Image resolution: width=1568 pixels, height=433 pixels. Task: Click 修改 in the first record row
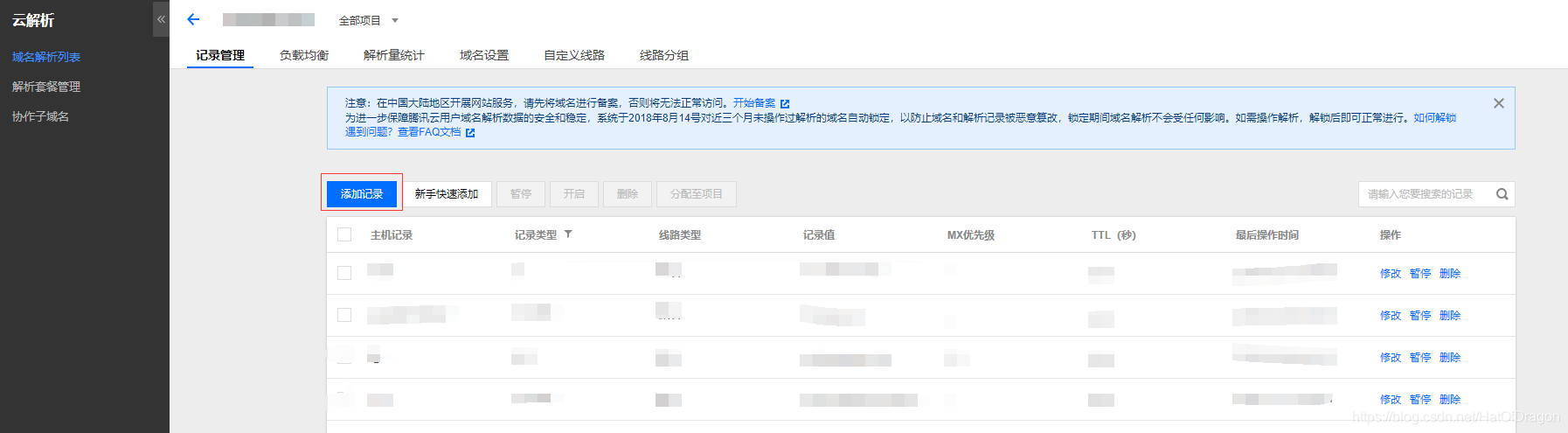pos(1391,274)
